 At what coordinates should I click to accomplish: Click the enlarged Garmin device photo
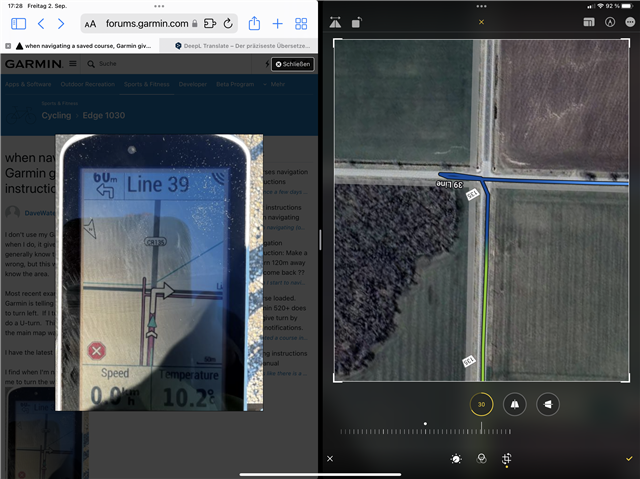click(x=159, y=272)
